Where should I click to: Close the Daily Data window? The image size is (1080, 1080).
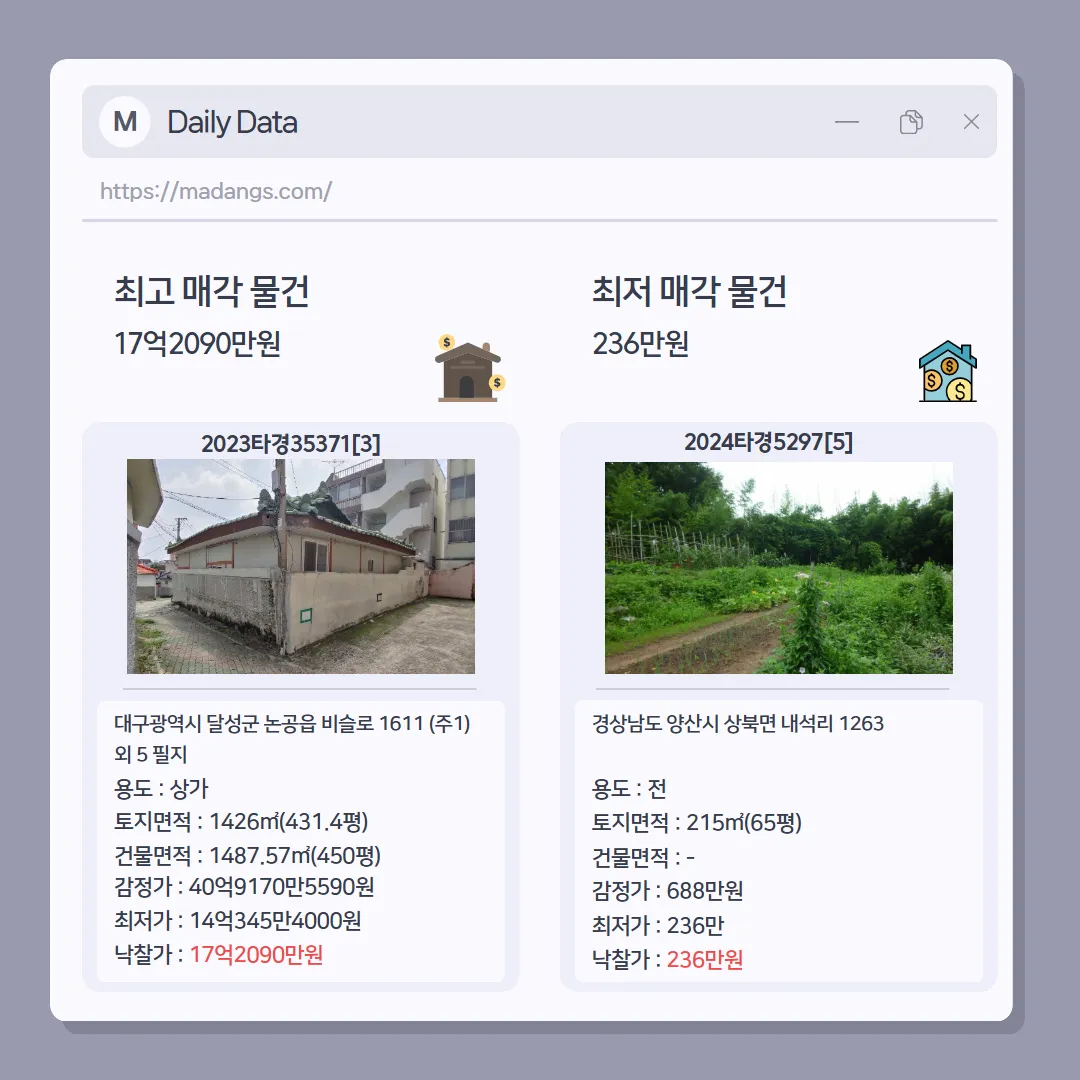(971, 122)
